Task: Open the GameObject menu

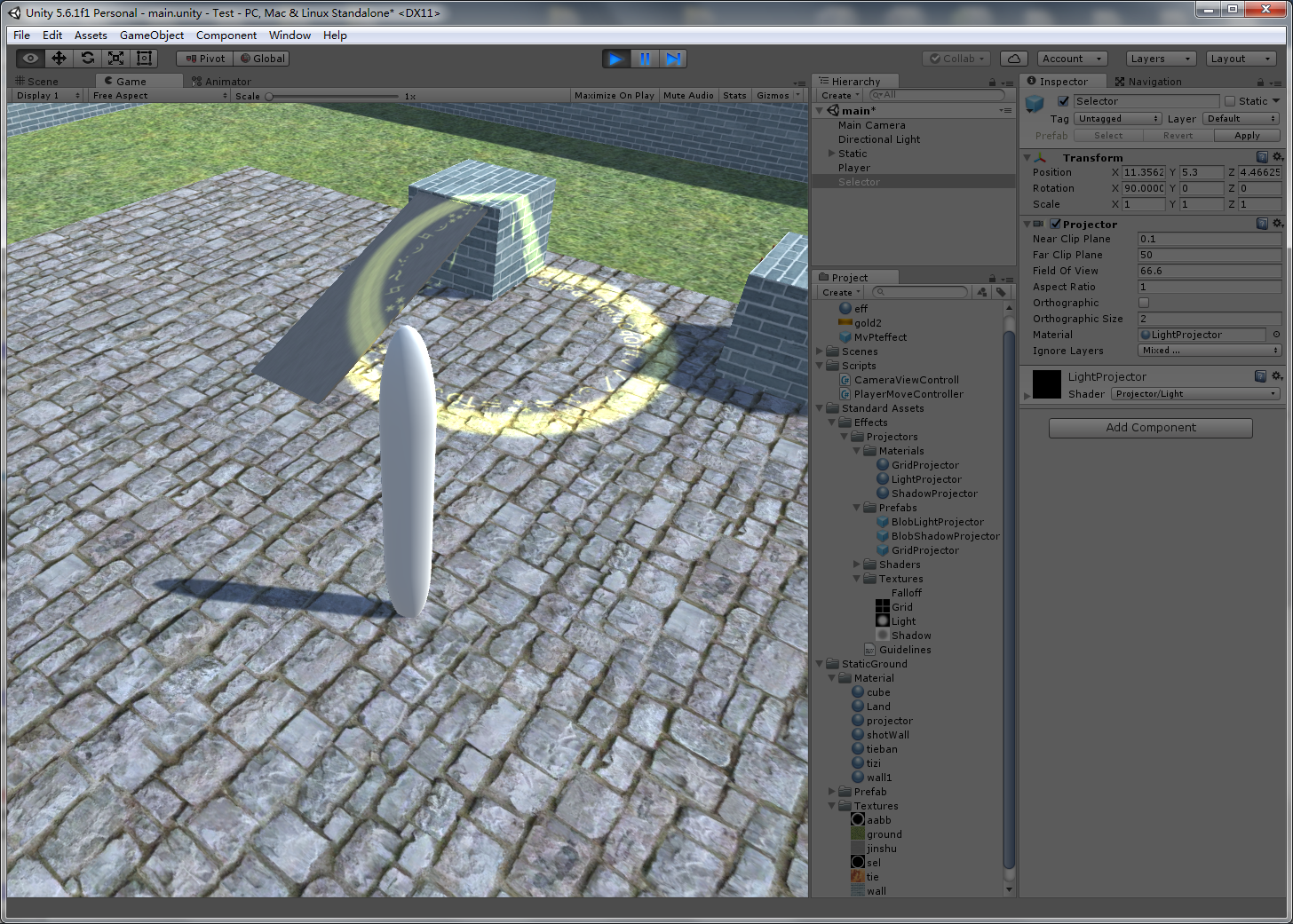Action: [152, 36]
